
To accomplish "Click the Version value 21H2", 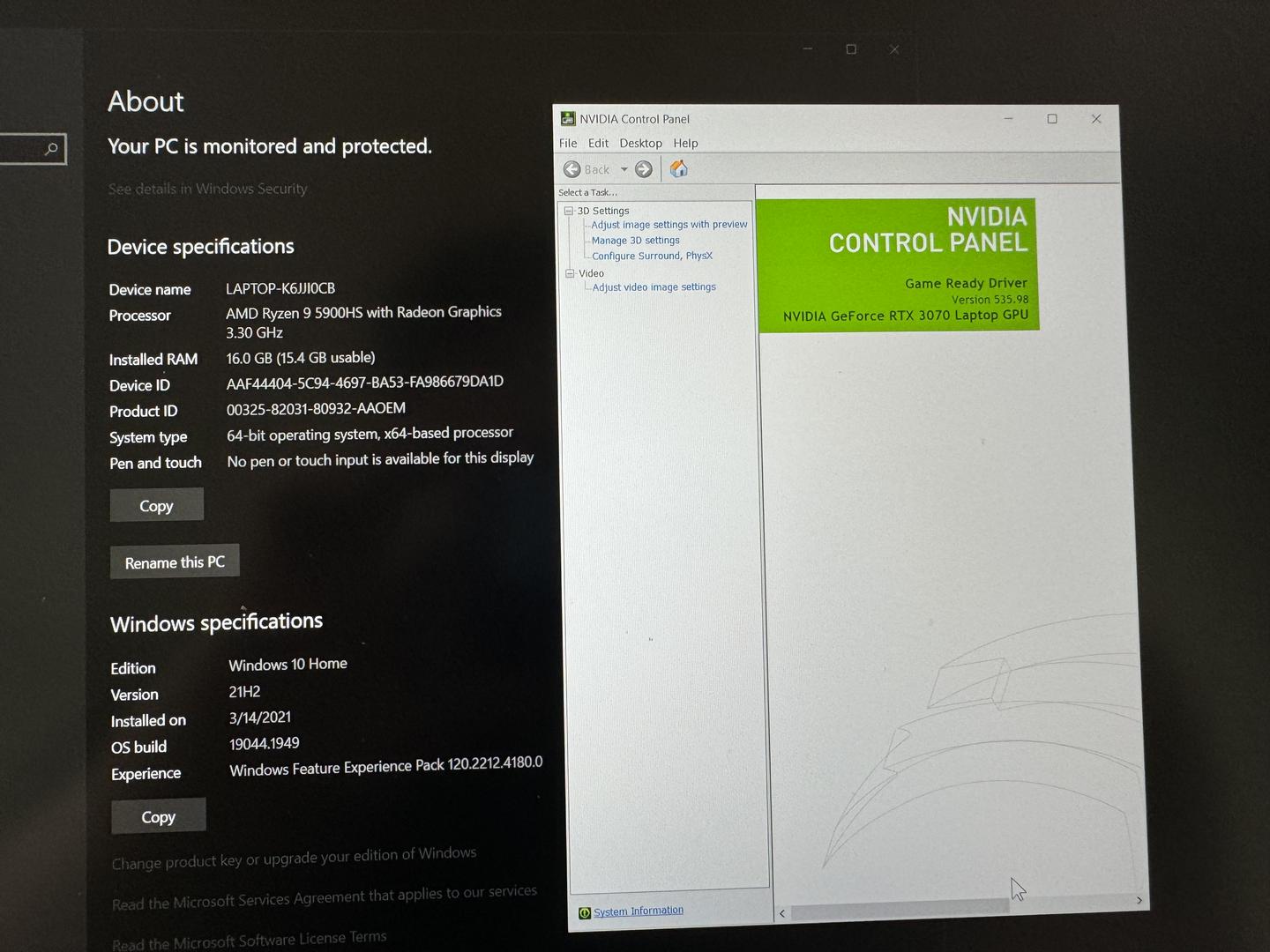I will (245, 692).
